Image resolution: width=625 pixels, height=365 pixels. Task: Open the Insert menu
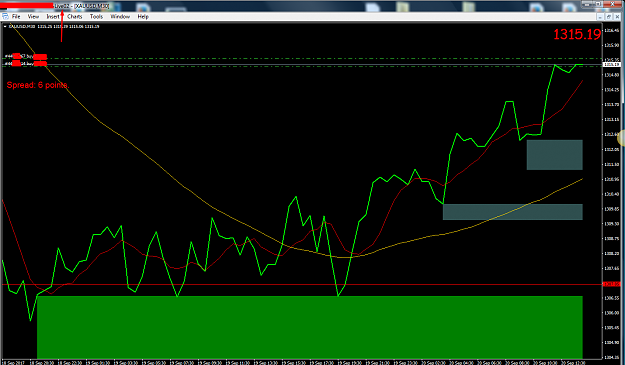(53, 17)
